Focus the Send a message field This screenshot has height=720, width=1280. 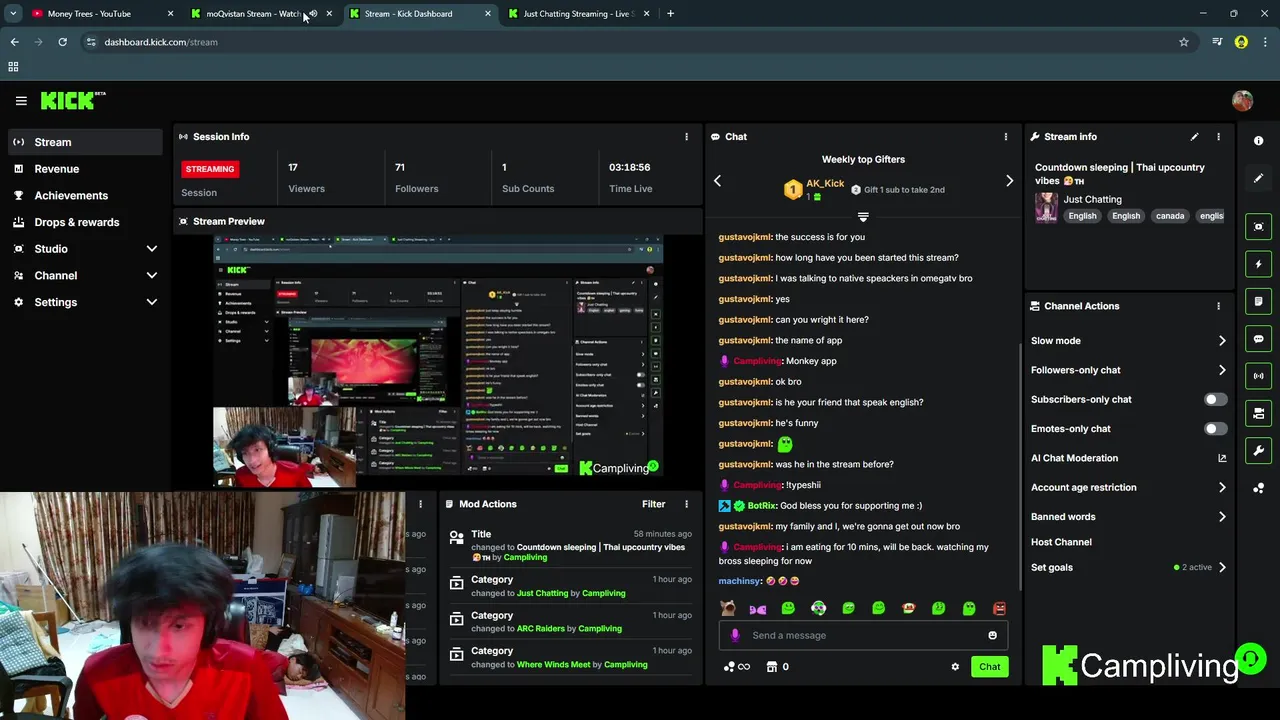click(x=863, y=635)
